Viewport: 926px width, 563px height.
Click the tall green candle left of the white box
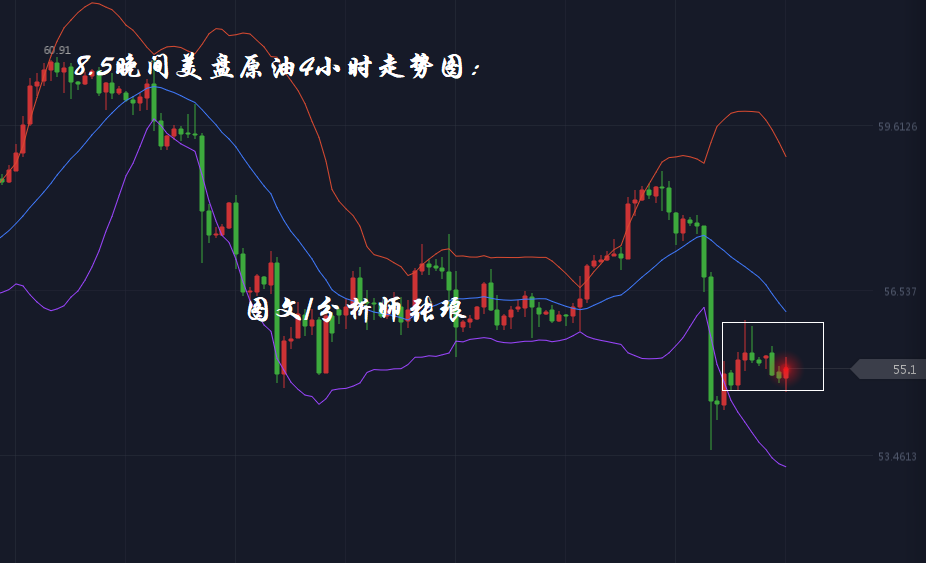711,335
